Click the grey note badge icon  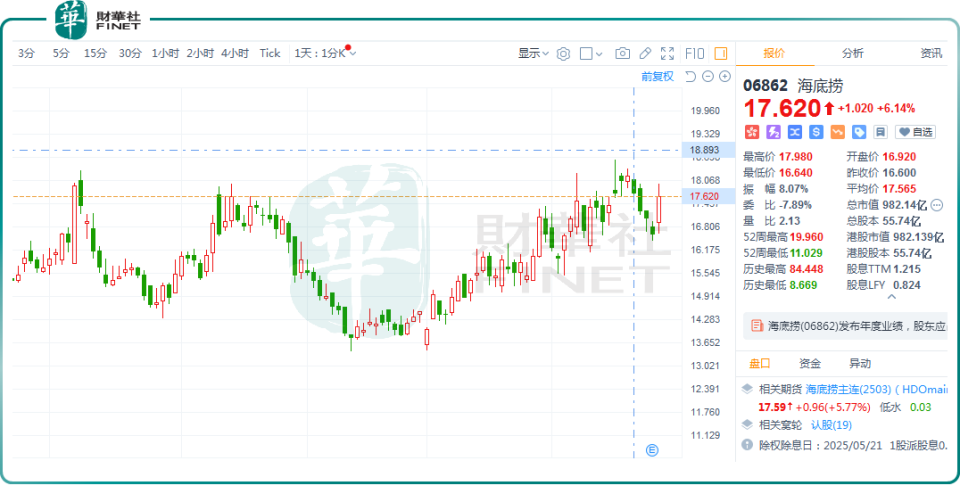point(880,132)
